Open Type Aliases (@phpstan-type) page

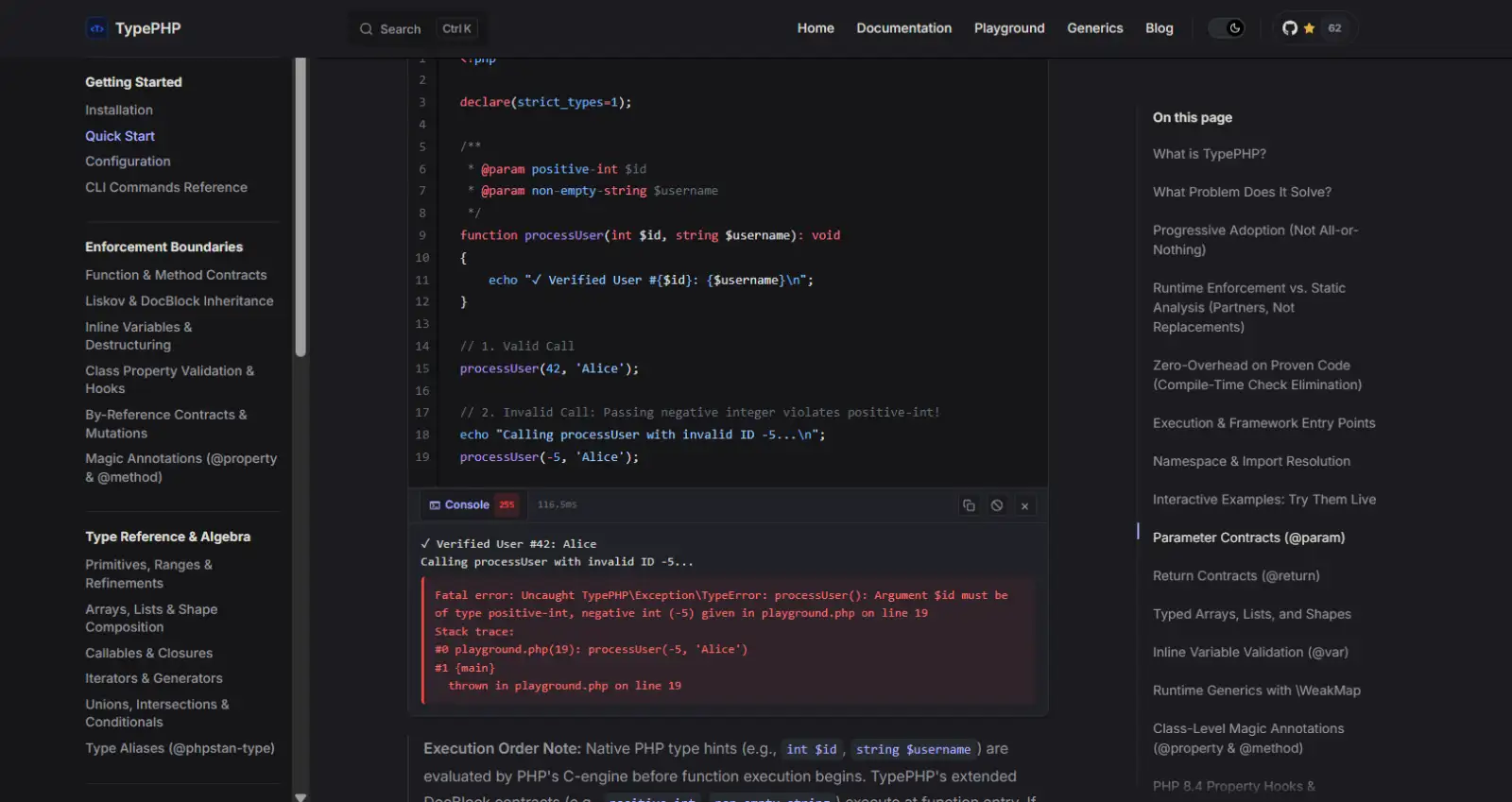tap(180, 748)
